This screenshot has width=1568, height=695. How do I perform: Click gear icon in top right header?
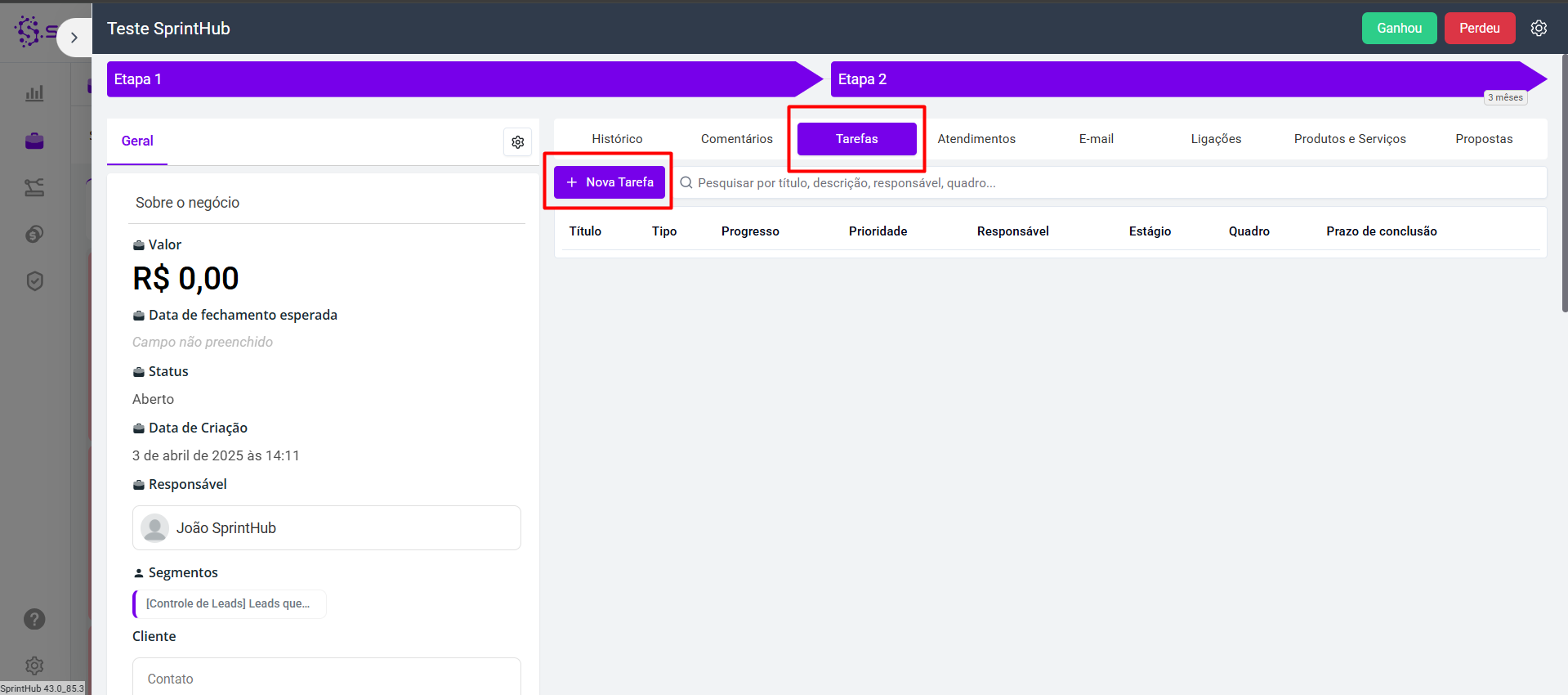pyautogui.click(x=1539, y=29)
